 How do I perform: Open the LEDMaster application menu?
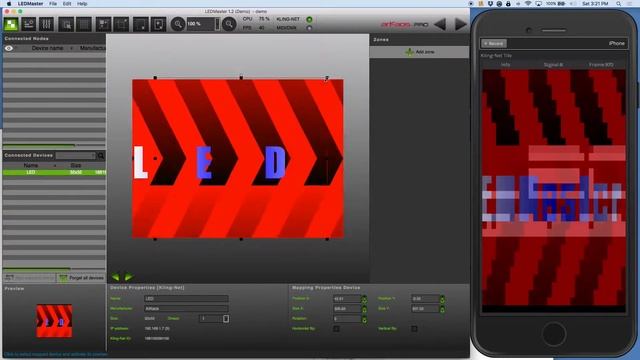coord(30,4)
